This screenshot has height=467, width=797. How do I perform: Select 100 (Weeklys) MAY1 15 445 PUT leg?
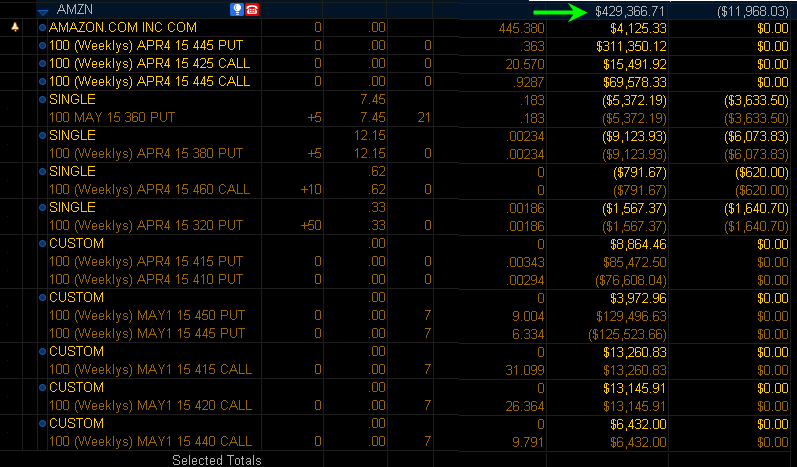click(147, 333)
